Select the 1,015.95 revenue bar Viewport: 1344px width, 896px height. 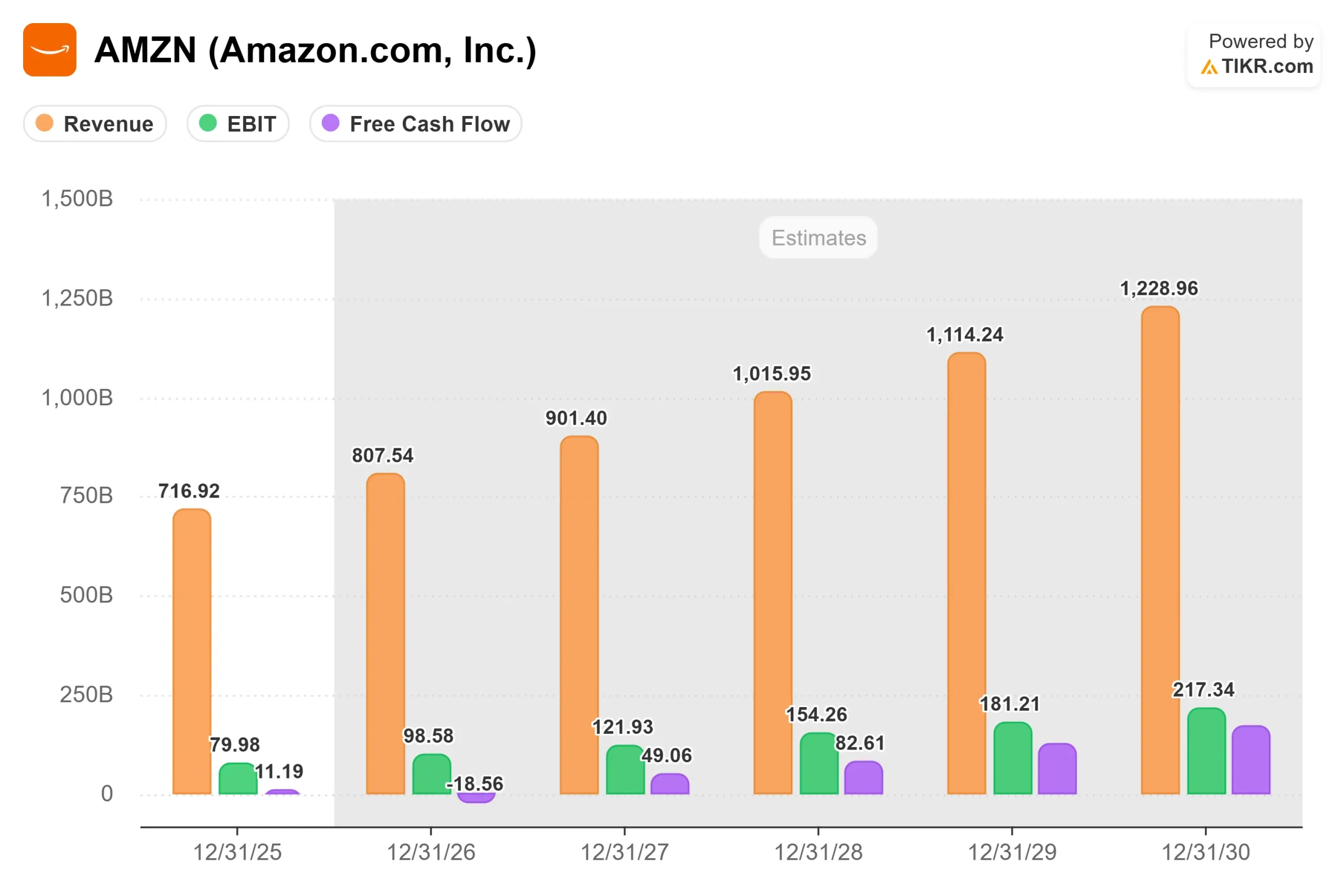773,593
